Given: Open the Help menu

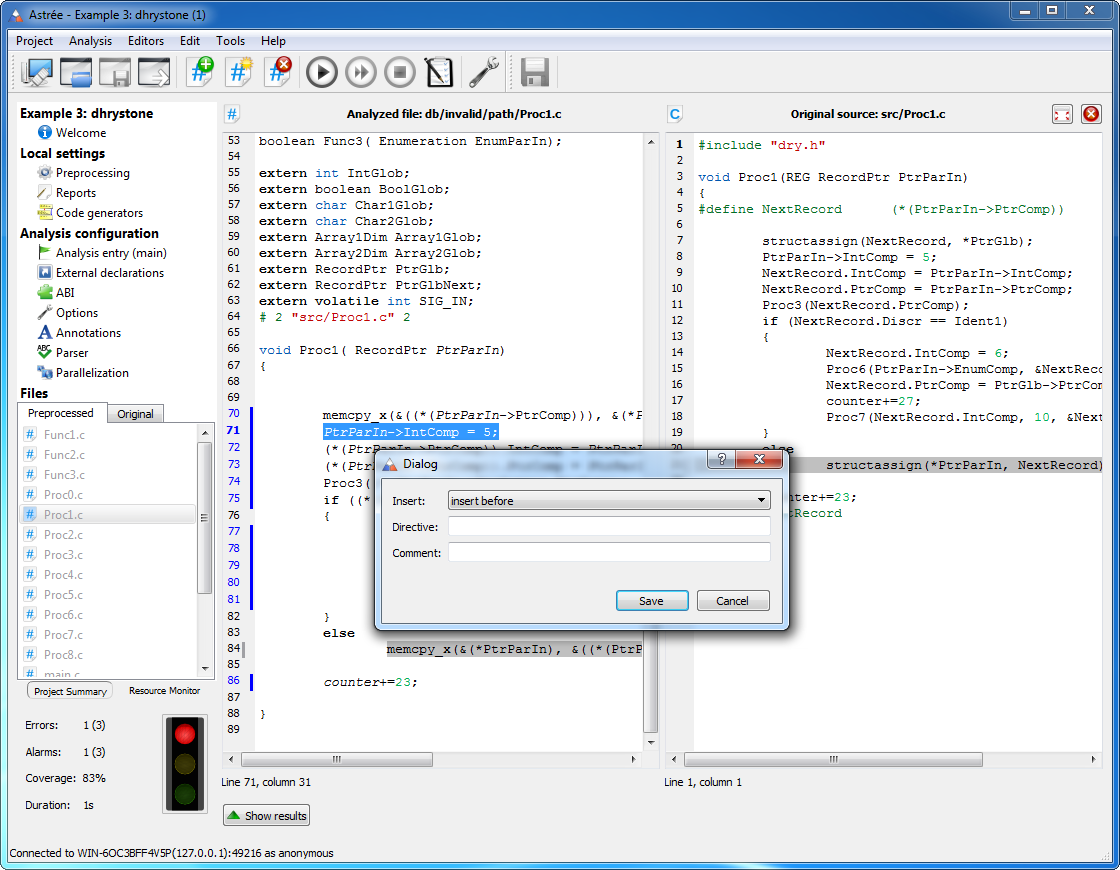Looking at the screenshot, I should pos(273,41).
